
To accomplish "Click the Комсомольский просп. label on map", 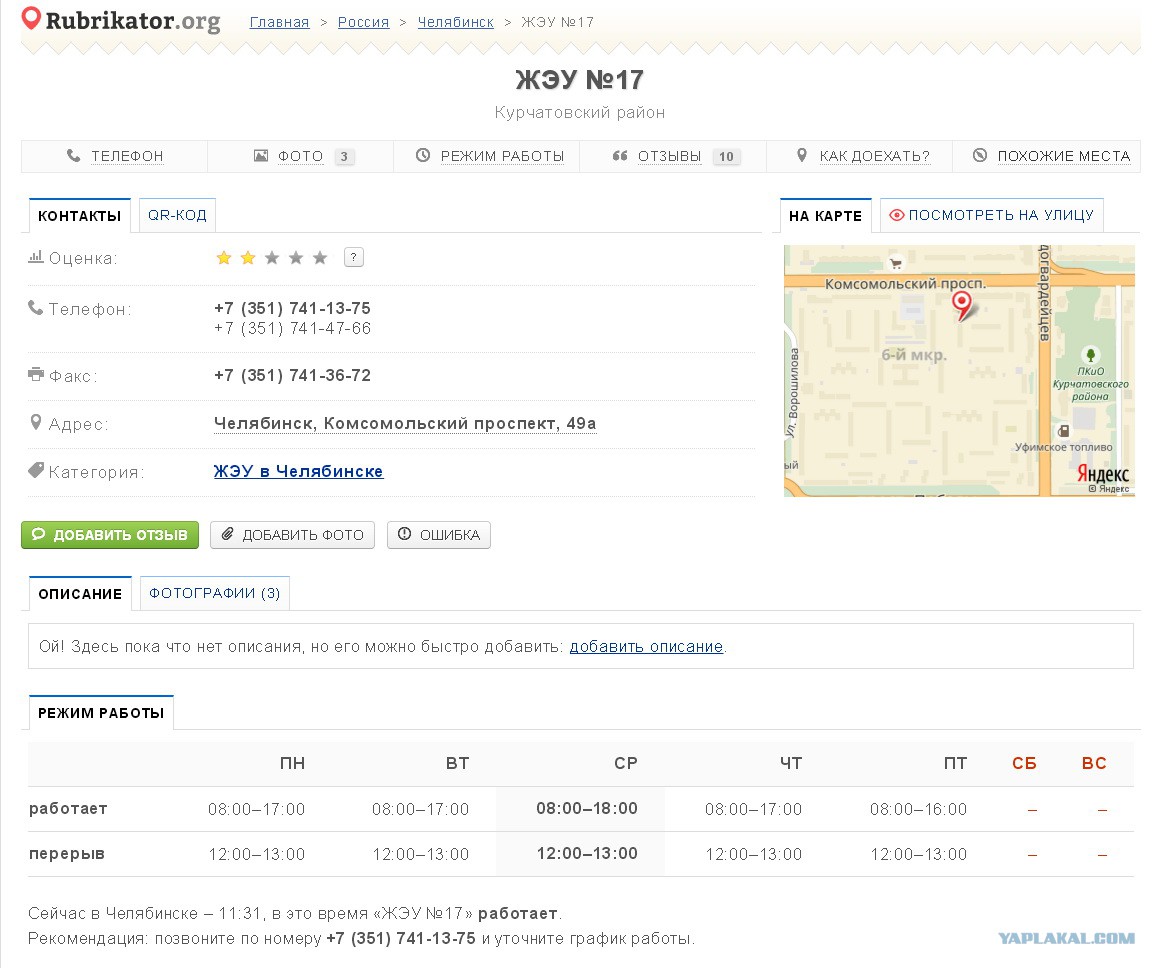I will [905, 284].
